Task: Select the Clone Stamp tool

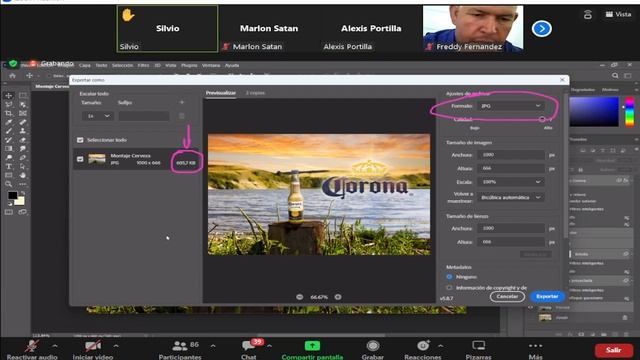Action: pyautogui.click(x=23, y=131)
